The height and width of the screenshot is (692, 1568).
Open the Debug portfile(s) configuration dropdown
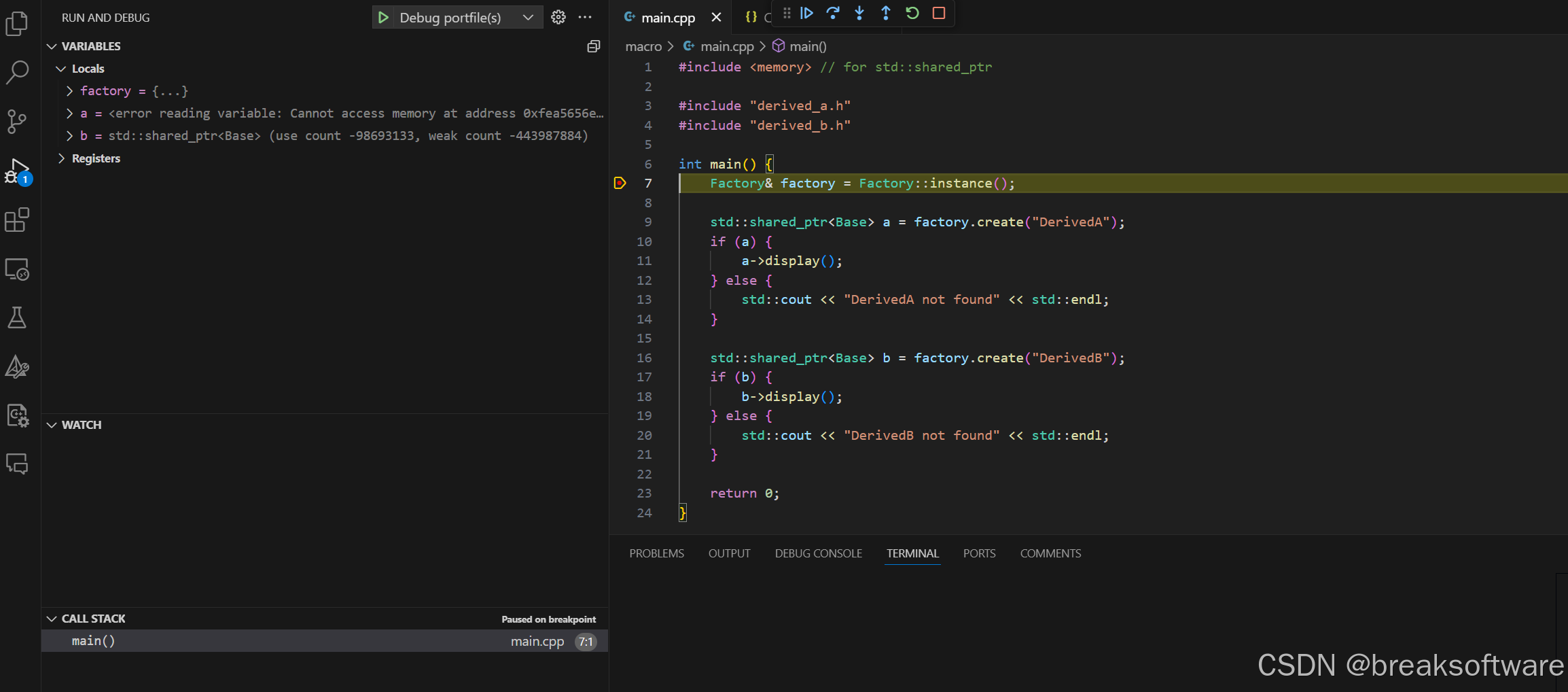467,18
